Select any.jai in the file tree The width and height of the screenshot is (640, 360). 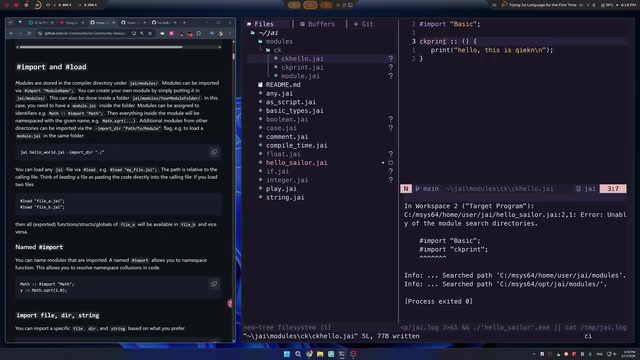pyautogui.click(x=279, y=93)
